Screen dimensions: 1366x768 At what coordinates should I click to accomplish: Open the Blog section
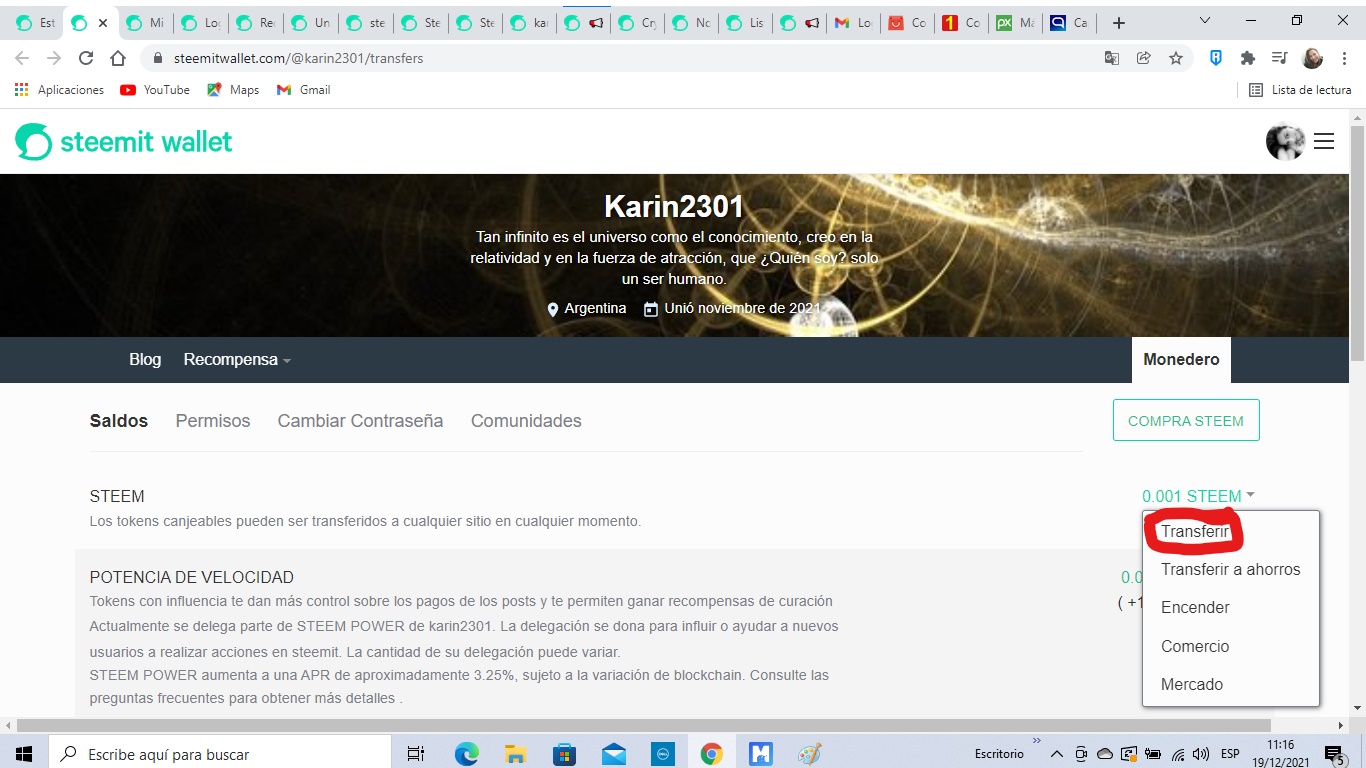tap(145, 360)
